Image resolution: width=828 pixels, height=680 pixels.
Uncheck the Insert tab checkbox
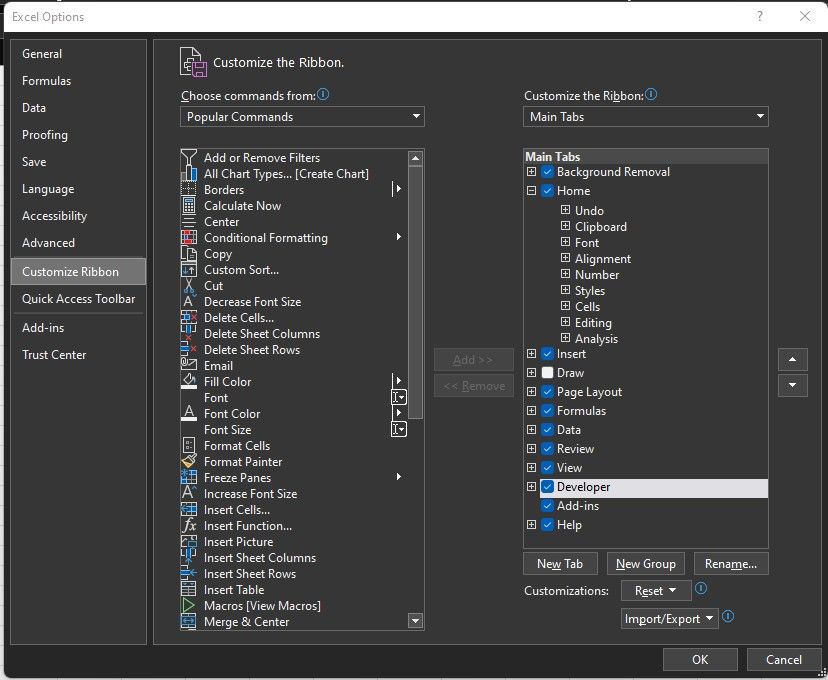pos(547,354)
